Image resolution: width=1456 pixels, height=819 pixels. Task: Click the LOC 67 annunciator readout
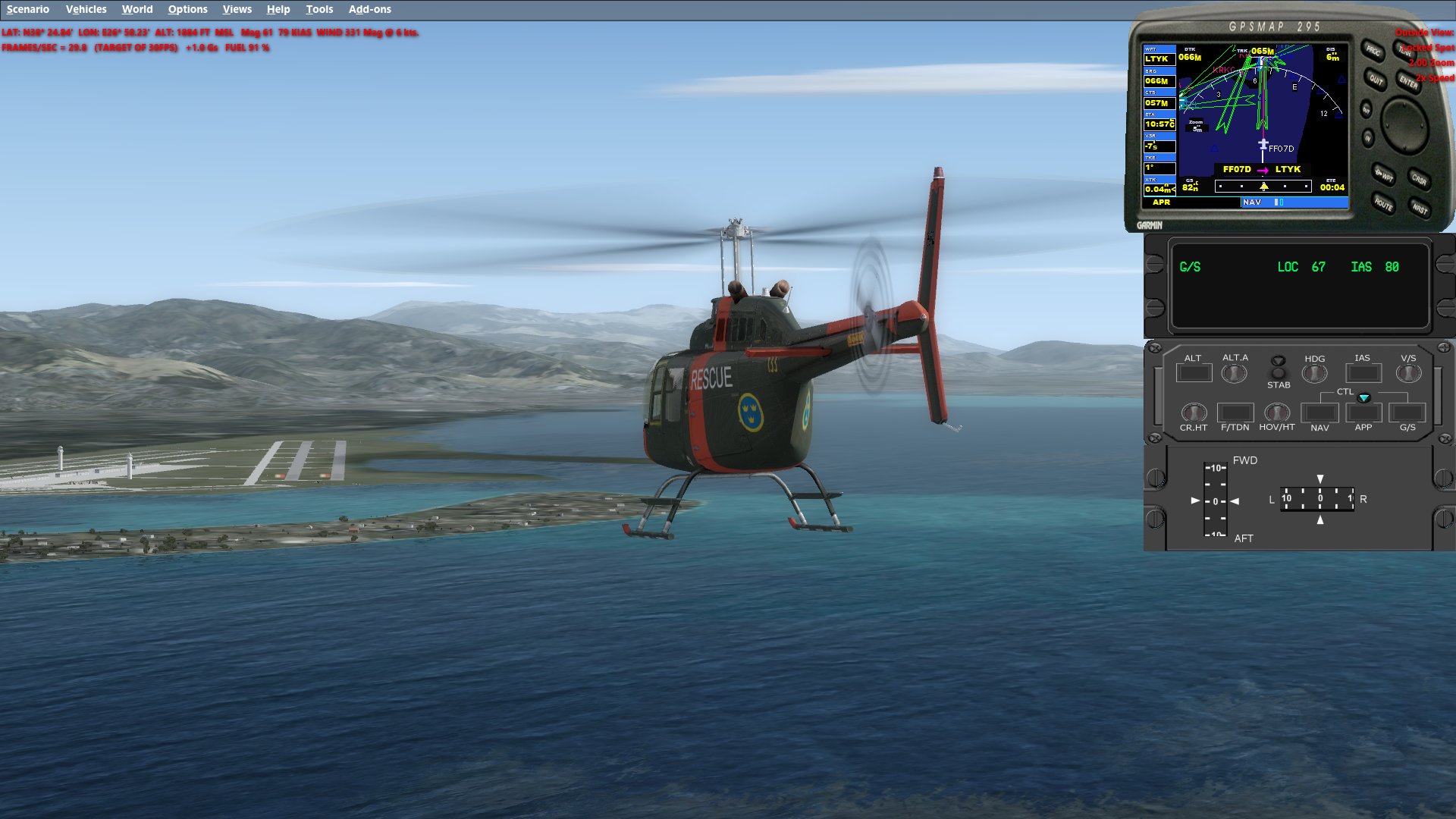[1301, 267]
